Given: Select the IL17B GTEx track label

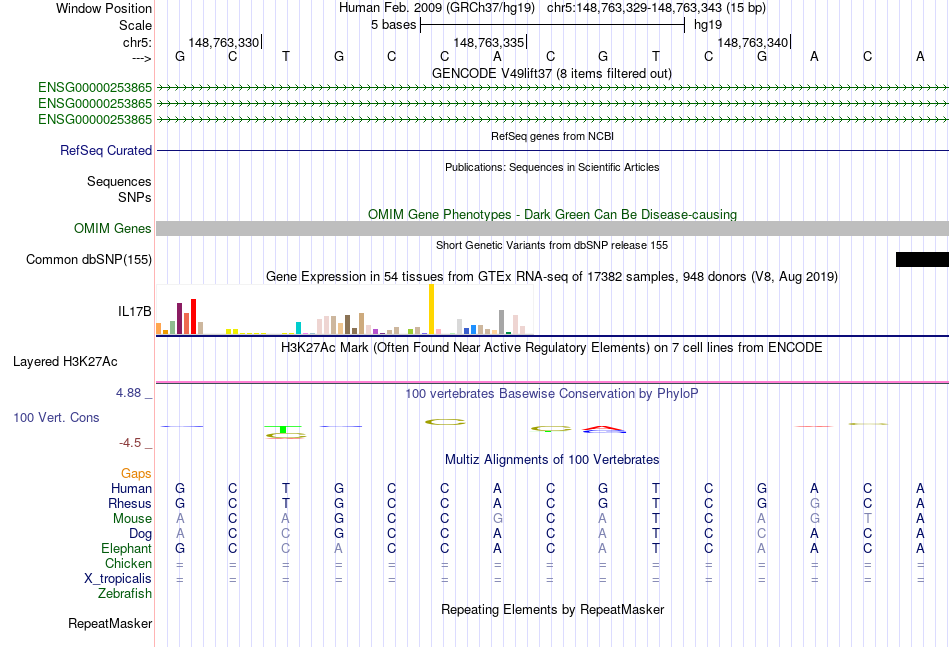Looking at the screenshot, I should pos(135,311).
